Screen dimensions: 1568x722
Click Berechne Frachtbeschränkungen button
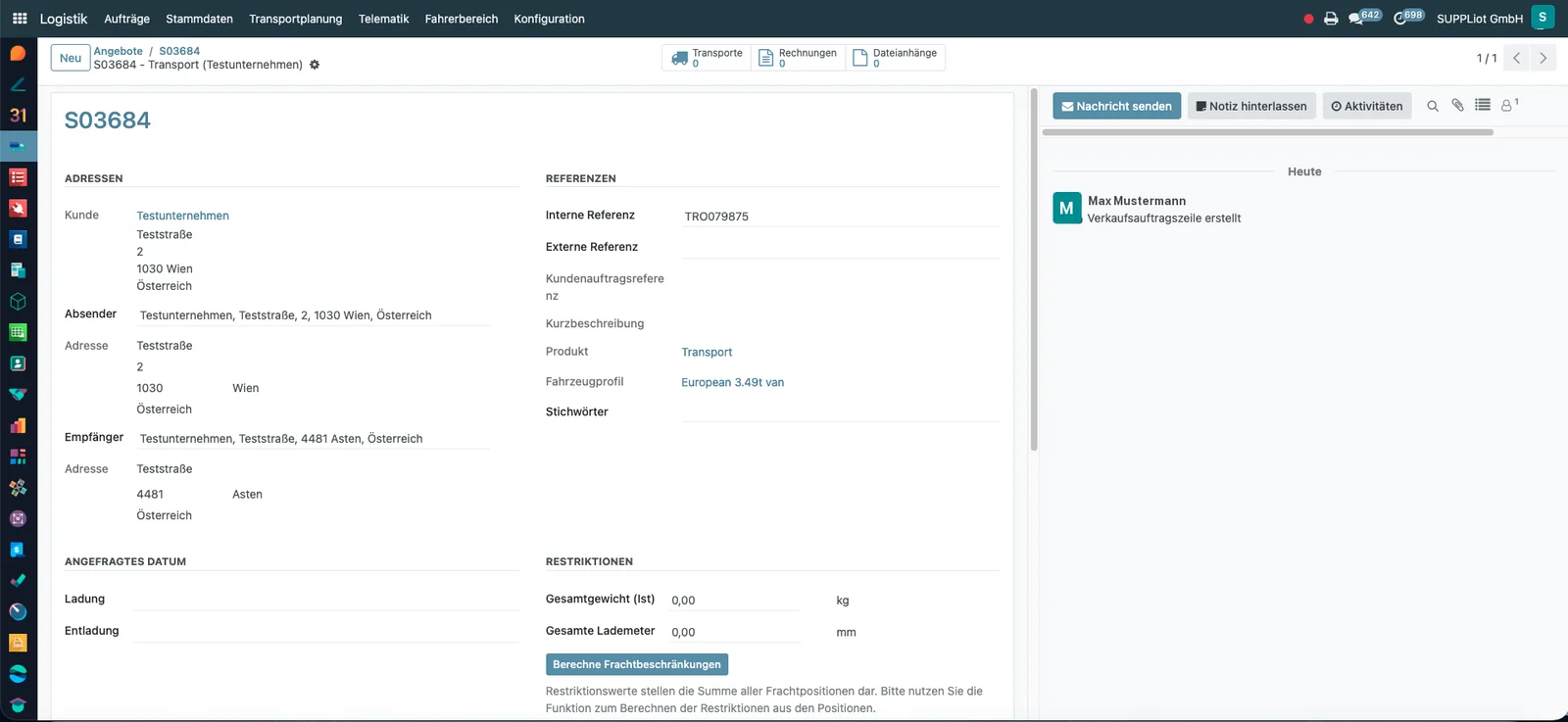point(637,664)
